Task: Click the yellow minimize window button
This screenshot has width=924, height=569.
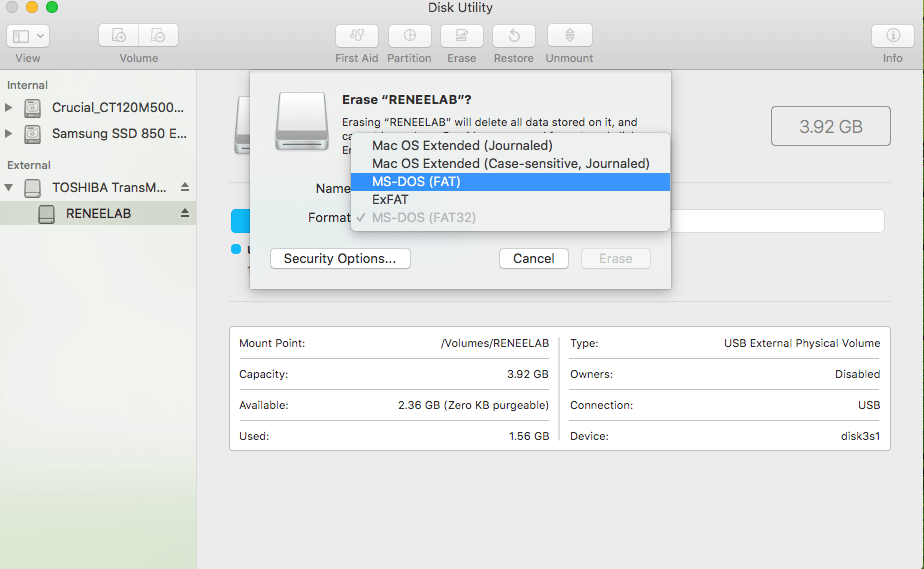Action: click(x=32, y=7)
